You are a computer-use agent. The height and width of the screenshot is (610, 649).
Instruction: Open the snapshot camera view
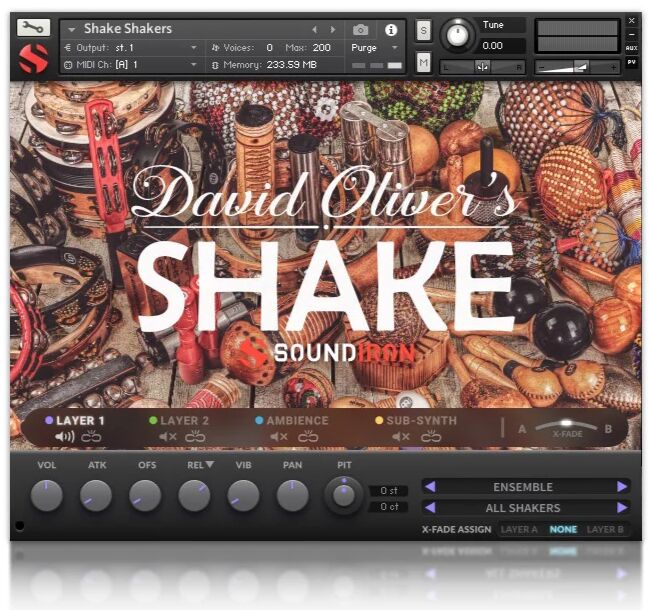tap(360, 30)
